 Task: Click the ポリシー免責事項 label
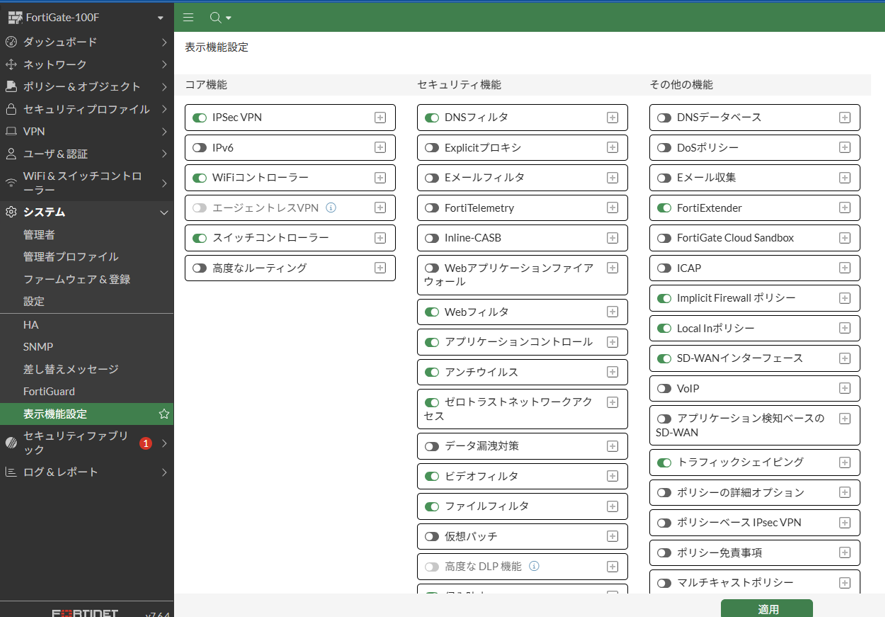(719, 553)
